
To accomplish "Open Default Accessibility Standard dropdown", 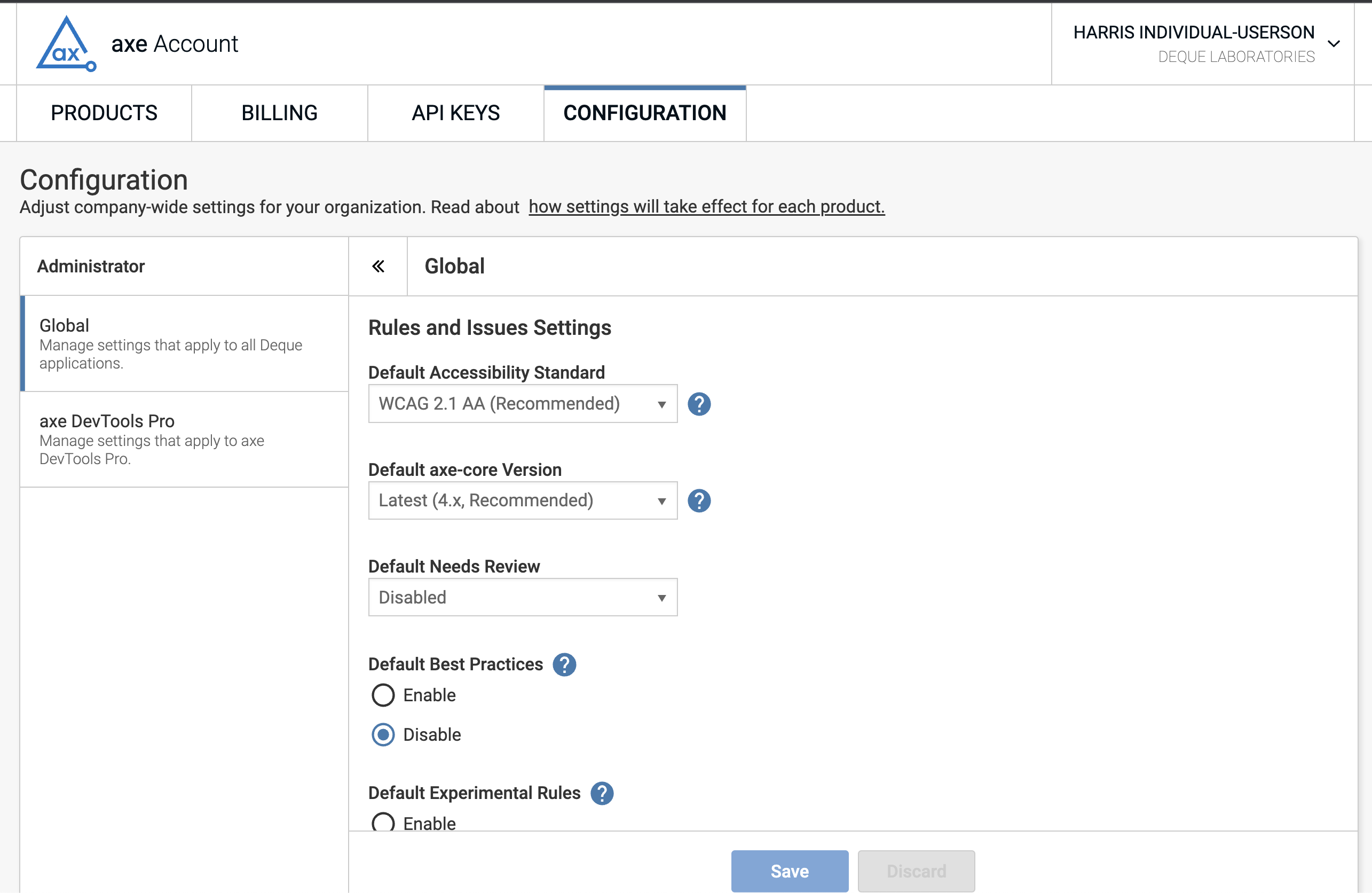I will pyautogui.click(x=522, y=404).
